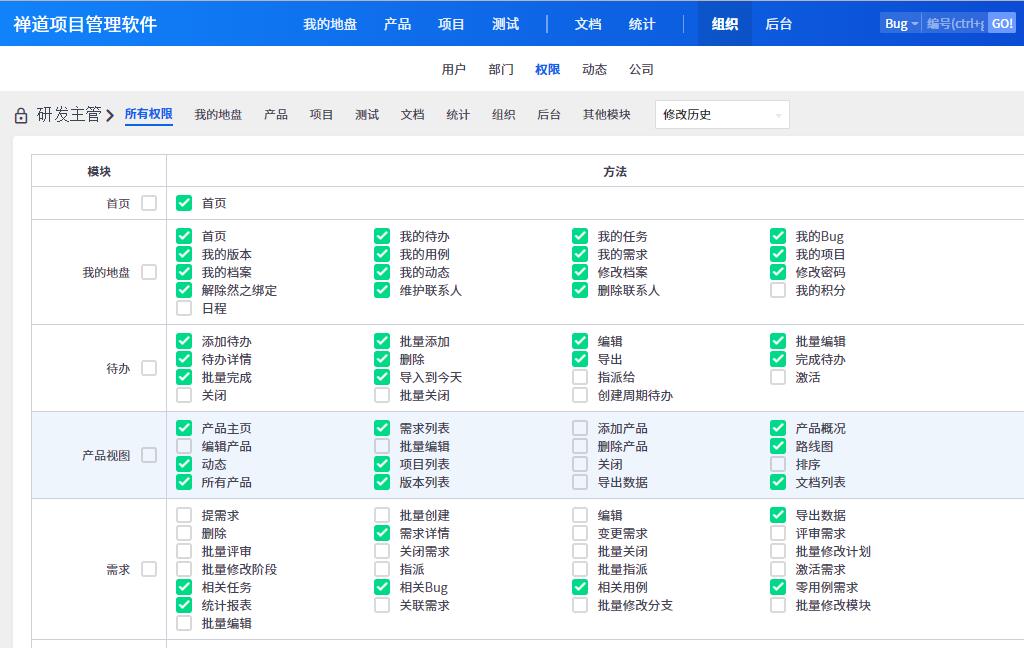Expand the 修改历史 dropdown
This screenshot has height=648, width=1024.
[x=721, y=115]
